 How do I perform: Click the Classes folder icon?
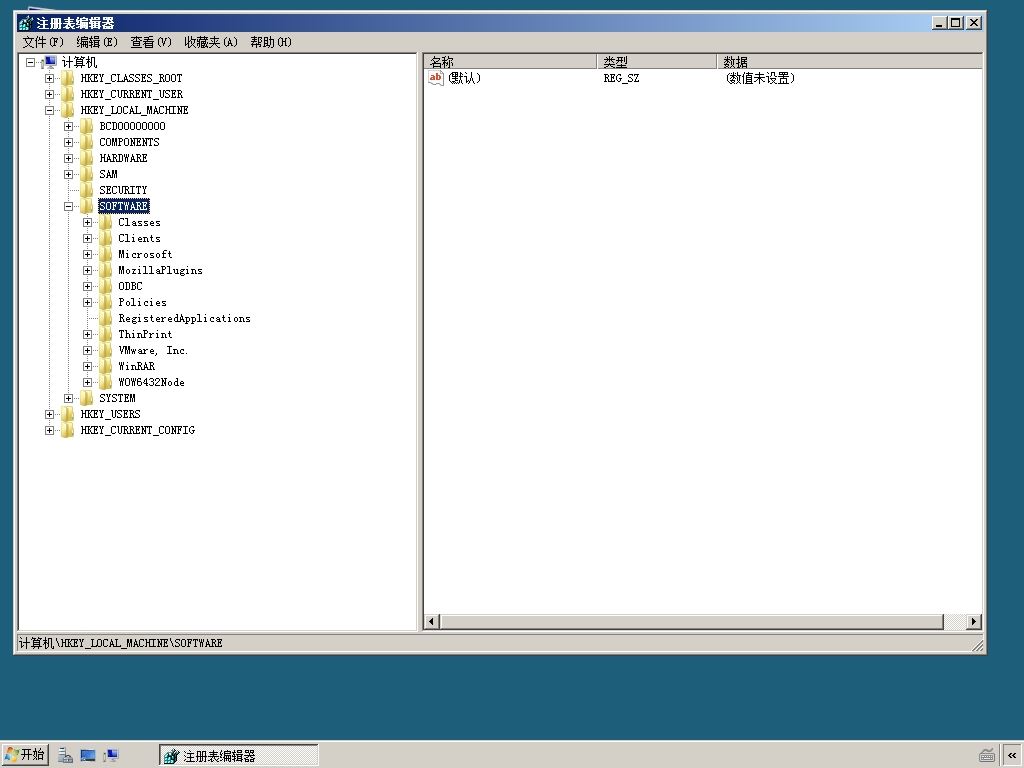tap(106, 222)
